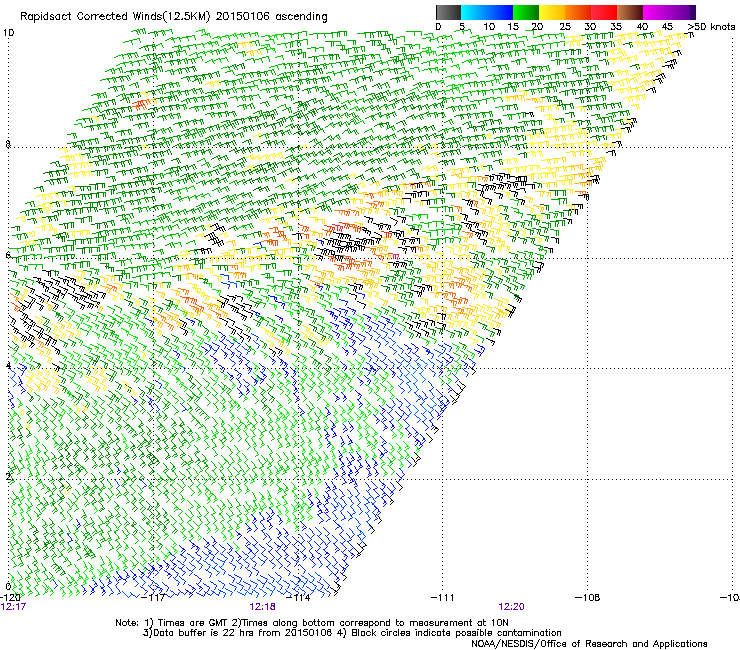The height and width of the screenshot is (650, 740).
Task: Click the yellow 20–25 knots legend swatch
Action: tap(552, 12)
